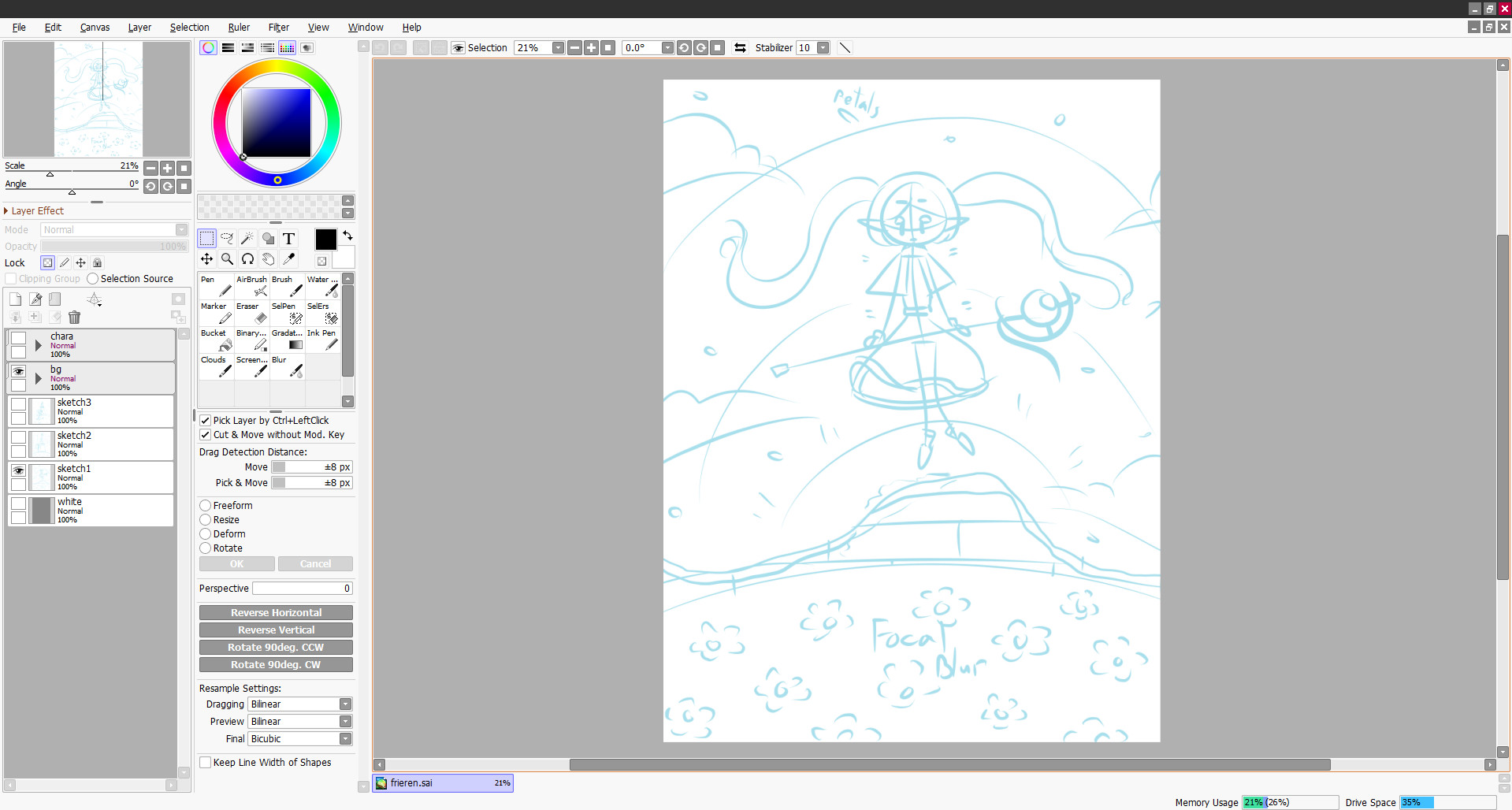Choose the Blur brush
The height and width of the screenshot is (810, 1512).
coord(287,366)
